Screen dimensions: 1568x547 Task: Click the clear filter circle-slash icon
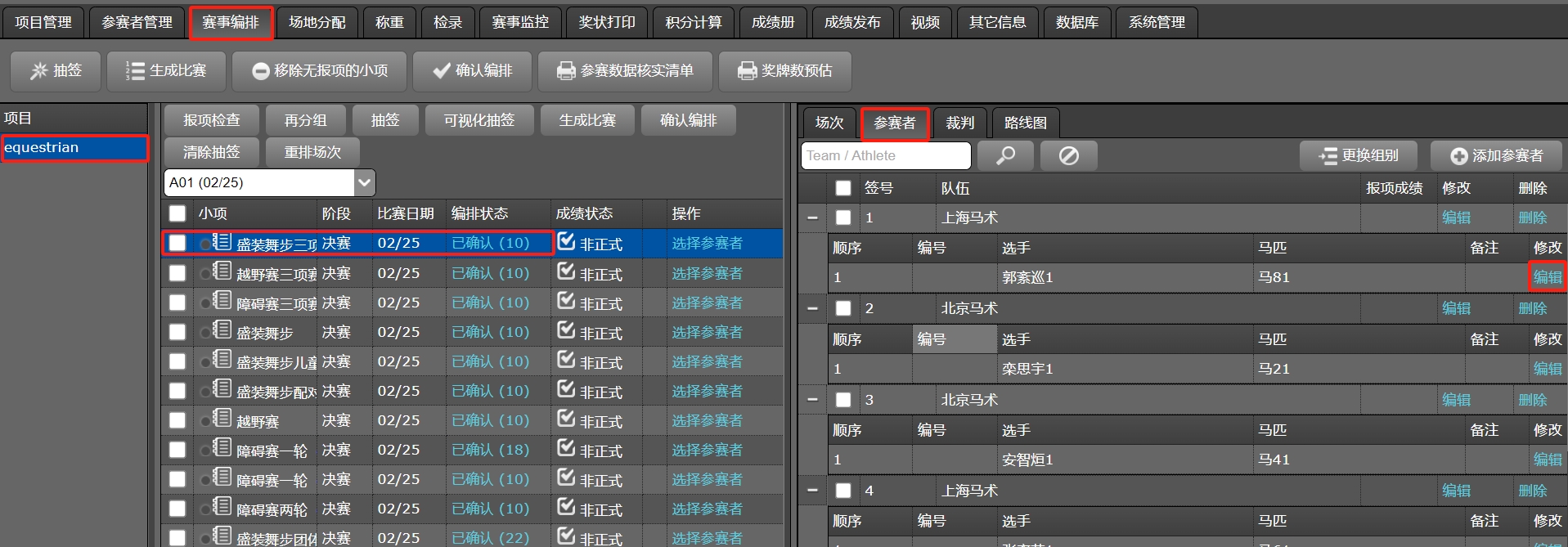pos(1068,155)
